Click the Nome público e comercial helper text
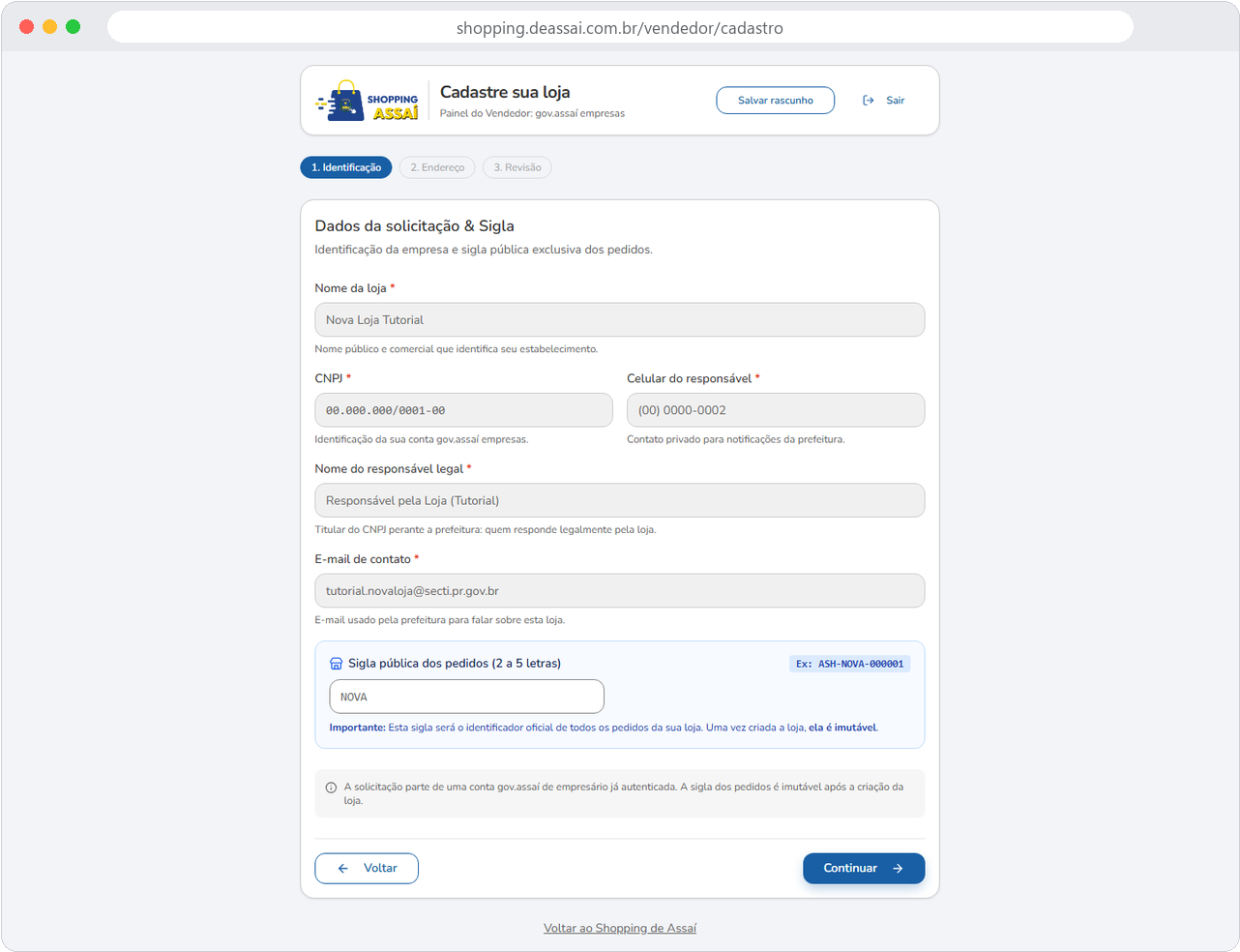The width and height of the screenshot is (1240, 952). coord(457,349)
